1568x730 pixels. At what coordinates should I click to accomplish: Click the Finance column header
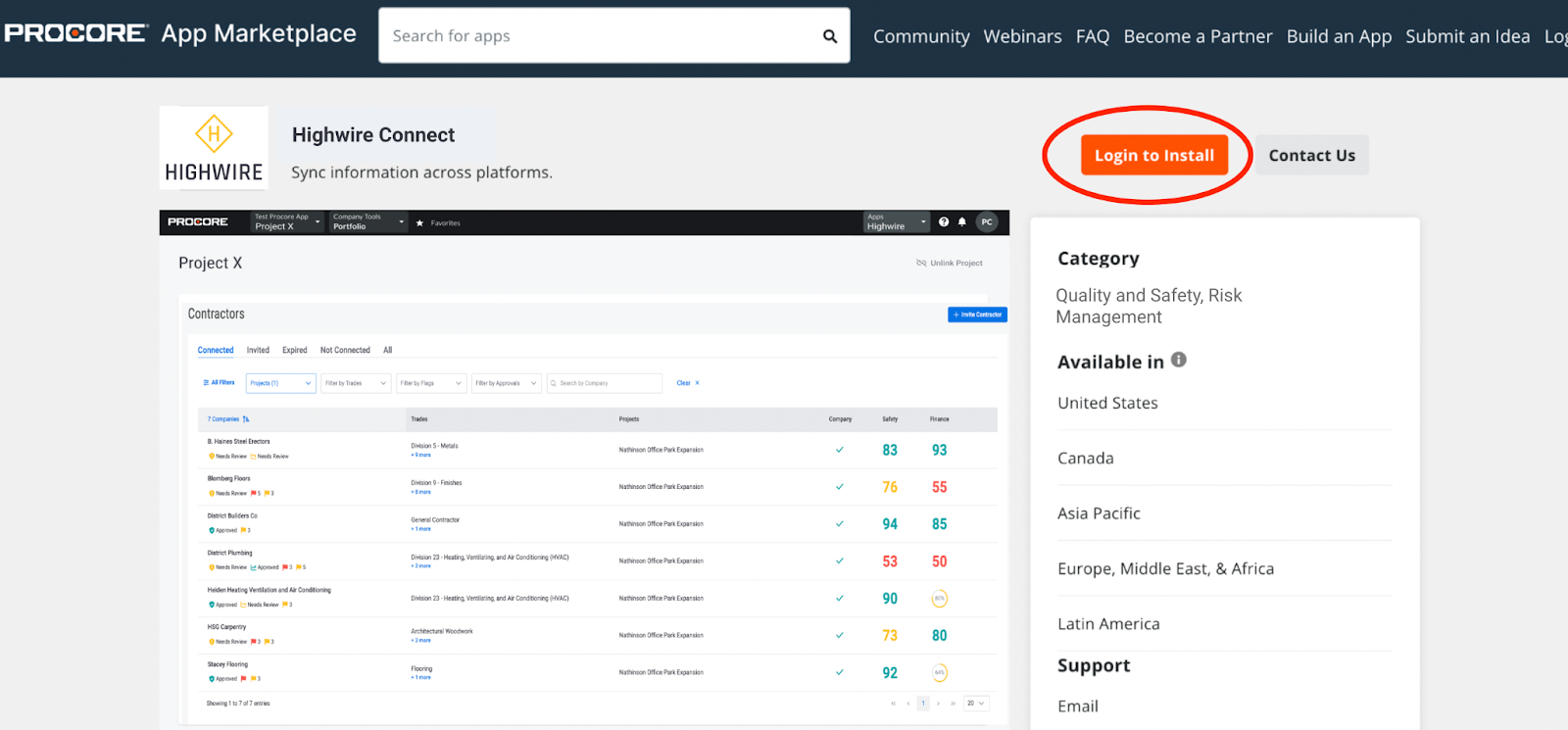click(x=939, y=419)
